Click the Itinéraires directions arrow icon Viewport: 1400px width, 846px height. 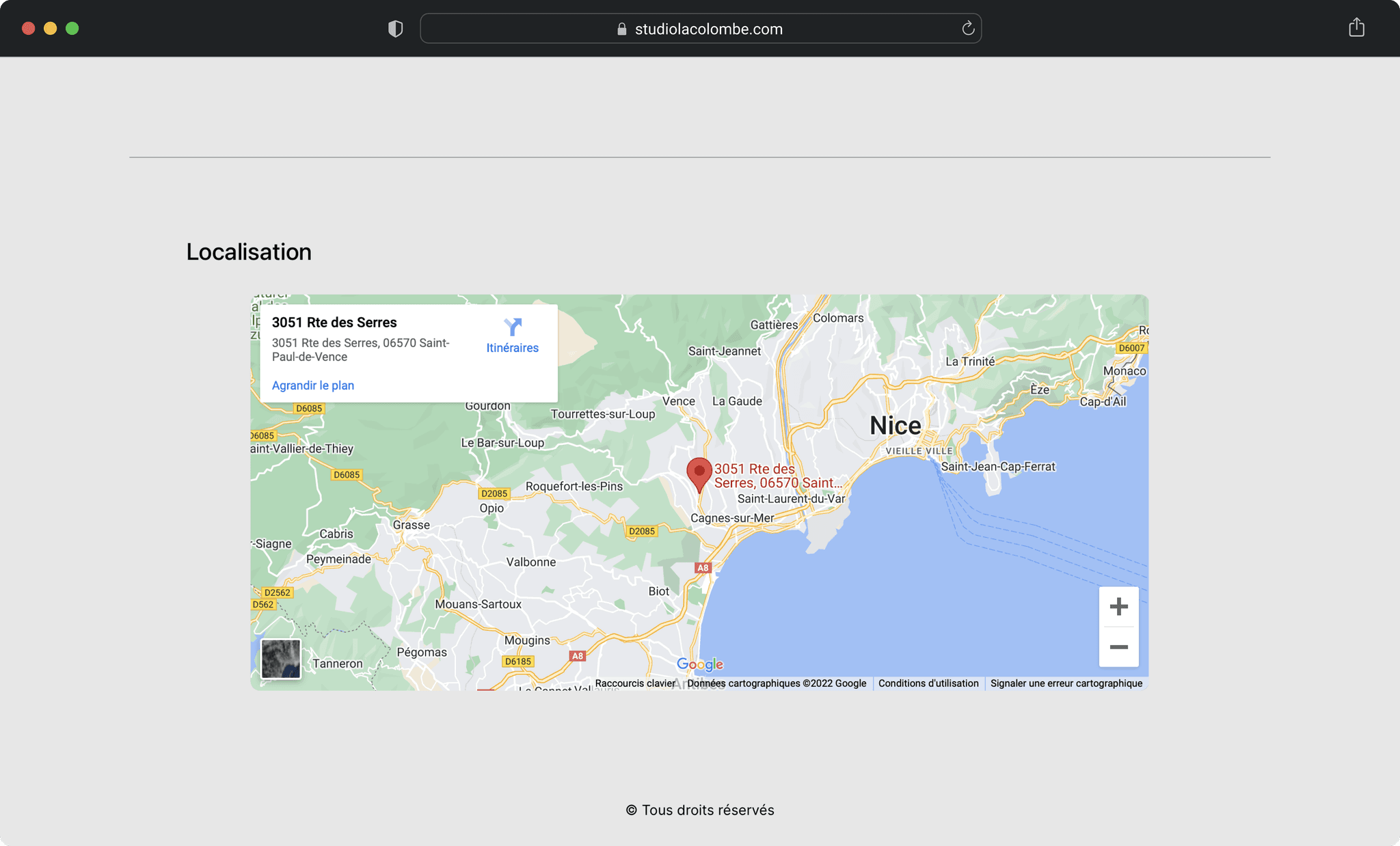tap(513, 327)
